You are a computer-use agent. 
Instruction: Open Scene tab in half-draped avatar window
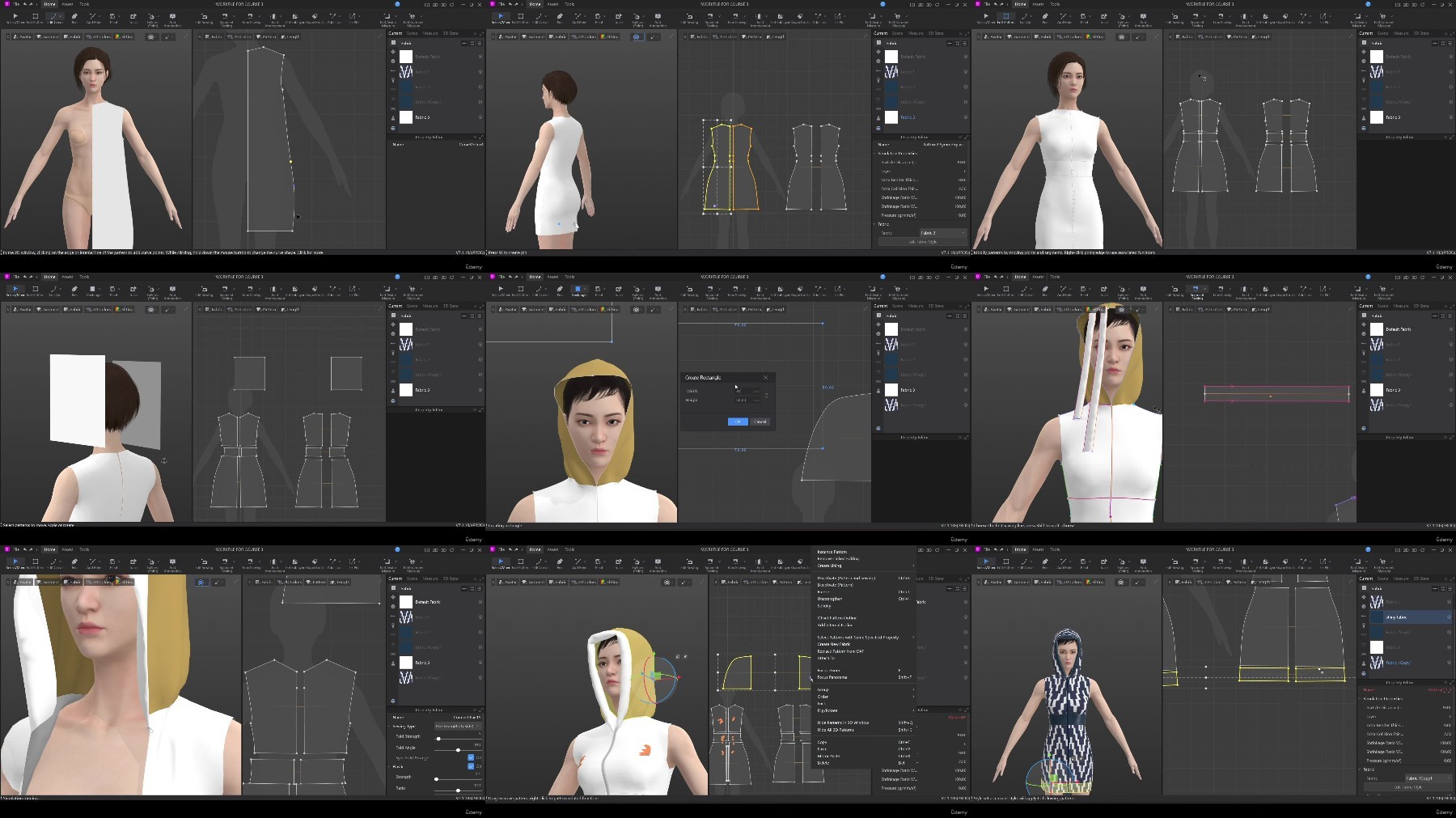tap(412, 33)
